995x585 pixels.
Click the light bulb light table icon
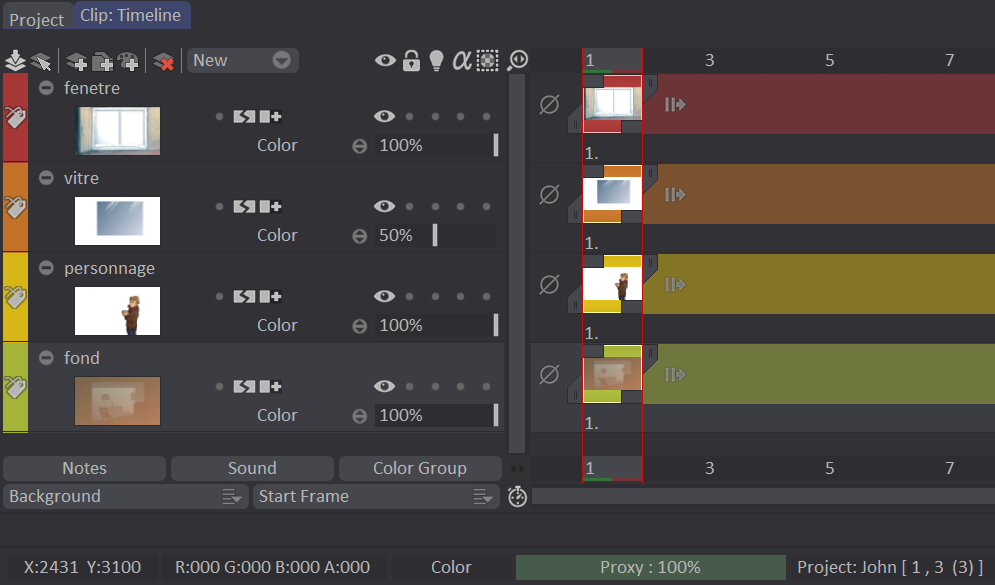[436, 60]
